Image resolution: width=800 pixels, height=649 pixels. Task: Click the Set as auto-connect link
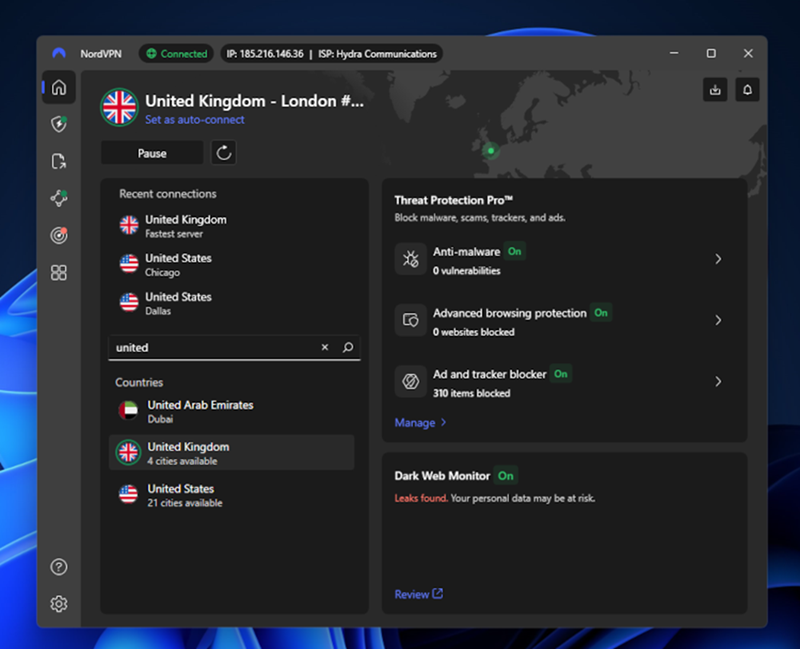[x=194, y=120]
